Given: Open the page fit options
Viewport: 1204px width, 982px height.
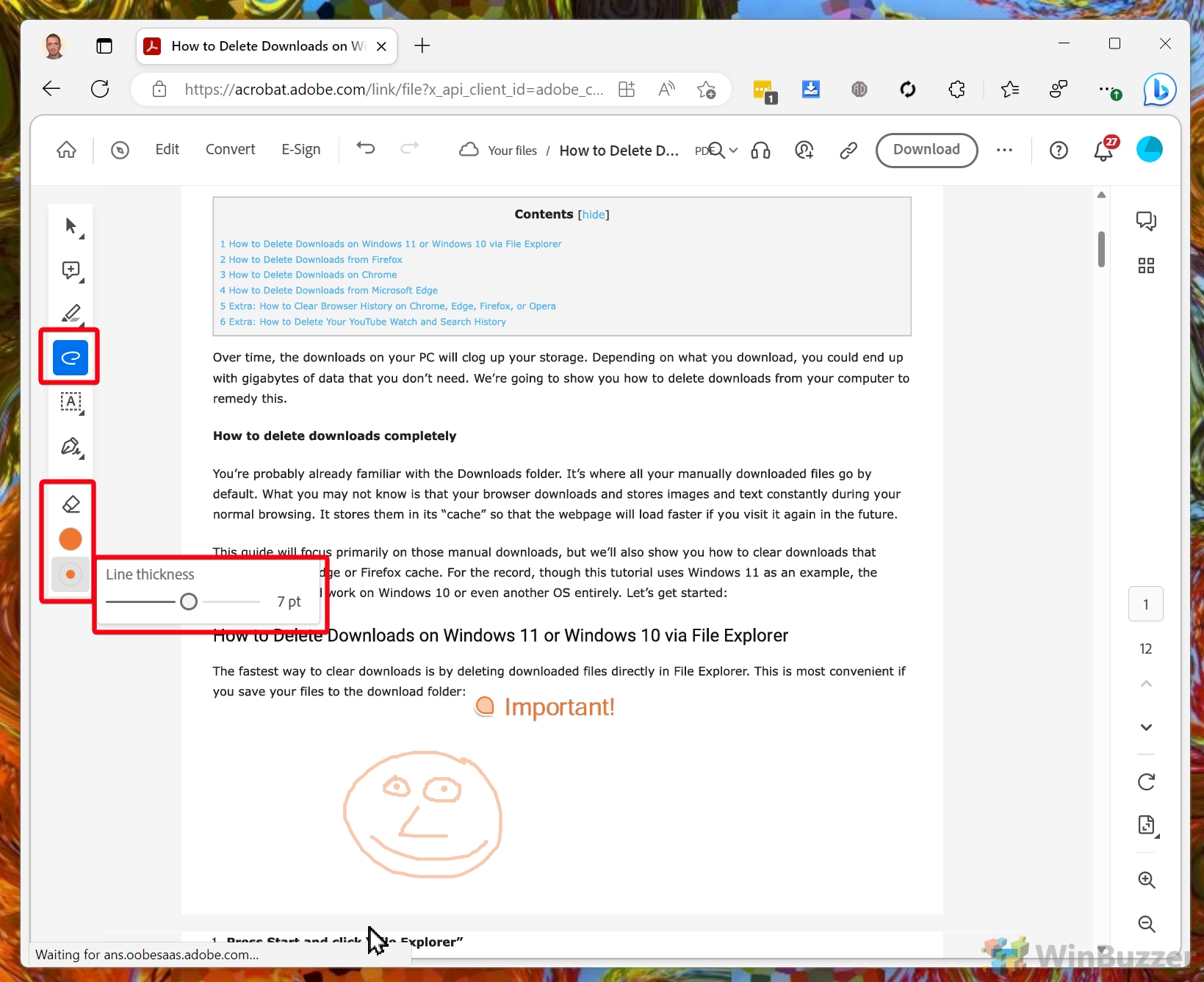Looking at the screenshot, I should [x=1147, y=826].
